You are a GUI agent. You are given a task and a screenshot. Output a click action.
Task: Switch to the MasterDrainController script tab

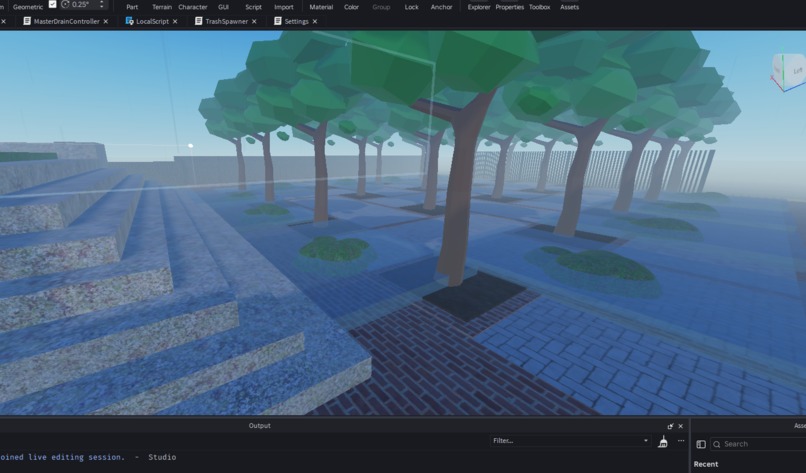[x=66, y=22]
